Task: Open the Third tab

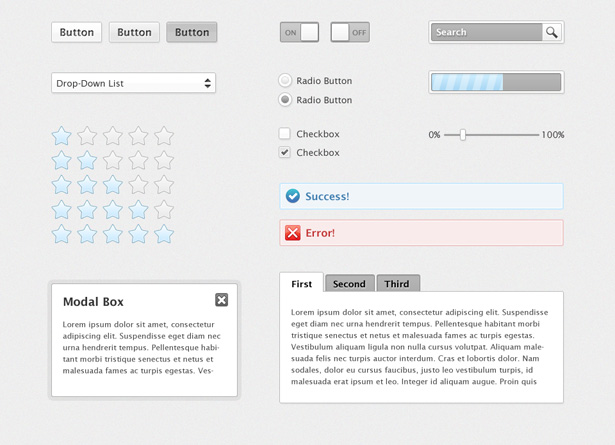Action: [398, 283]
